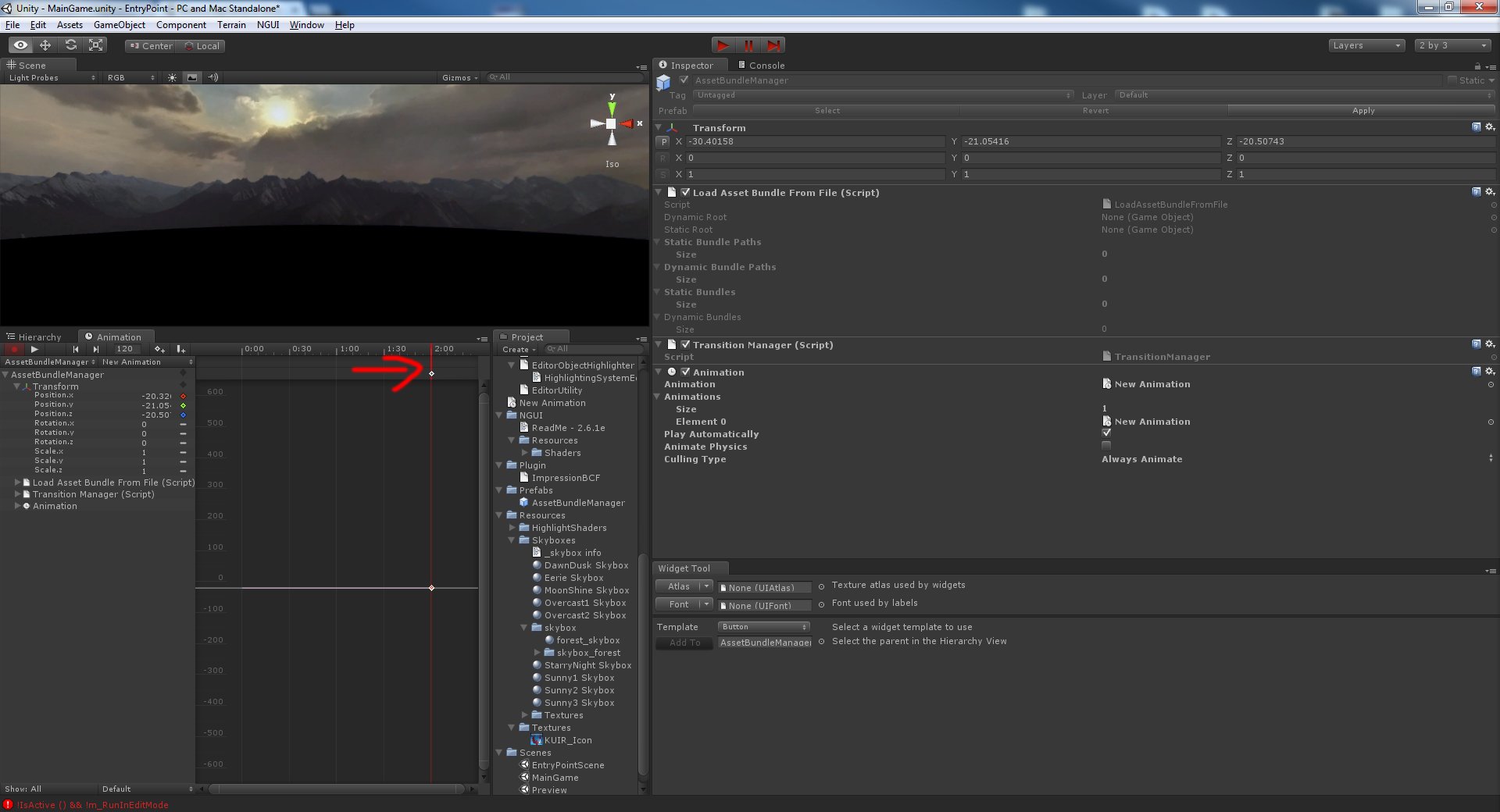Open Transform component gear settings

coord(1490,126)
